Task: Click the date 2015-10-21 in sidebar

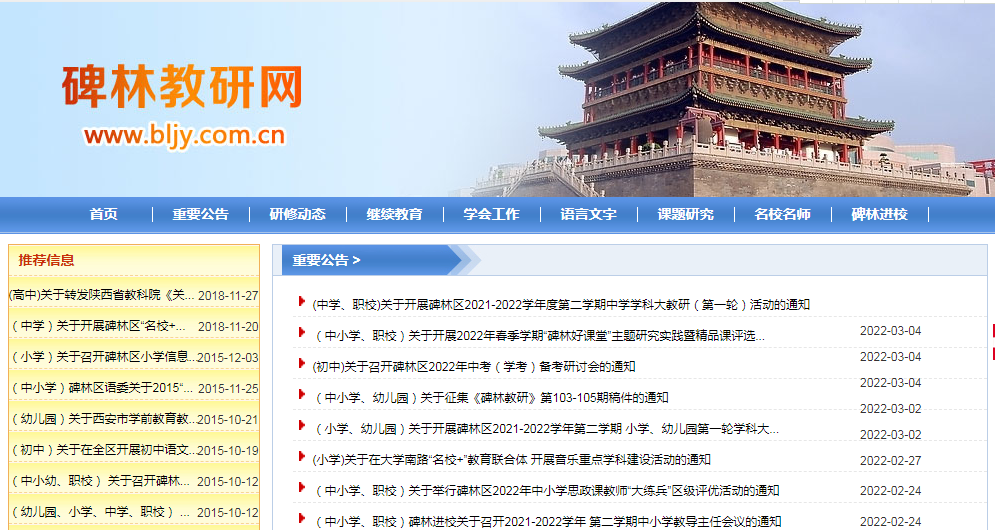Action: [228, 420]
